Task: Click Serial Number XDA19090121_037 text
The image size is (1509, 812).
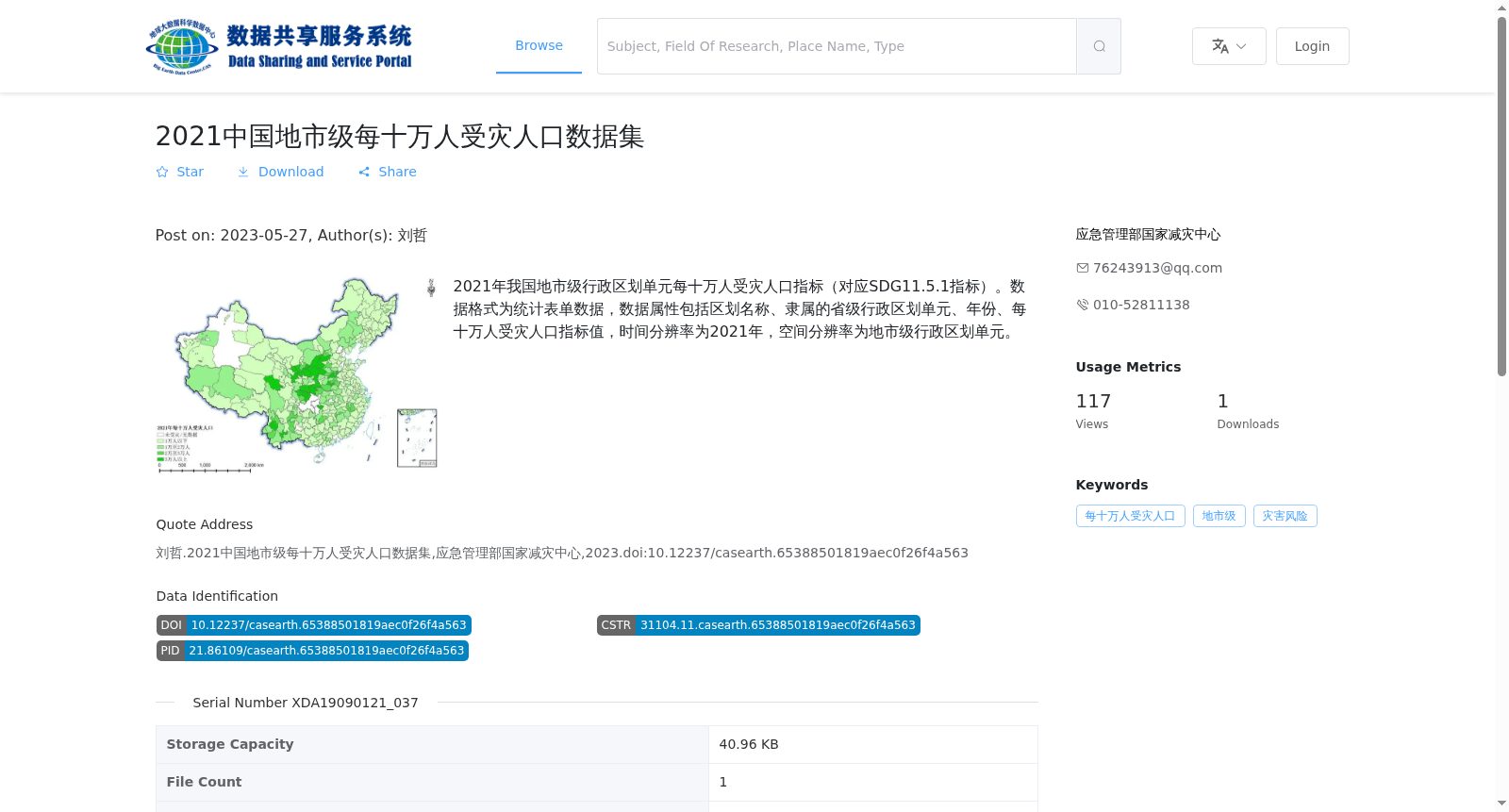Action: point(306,703)
